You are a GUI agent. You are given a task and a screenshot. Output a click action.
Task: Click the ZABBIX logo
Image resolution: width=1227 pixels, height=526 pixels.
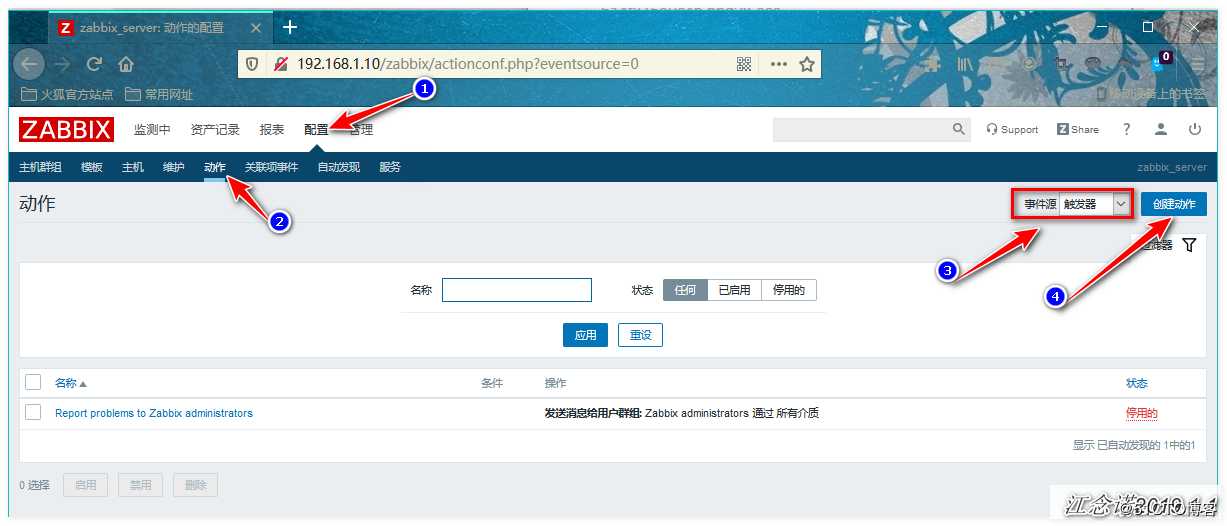pos(66,130)
